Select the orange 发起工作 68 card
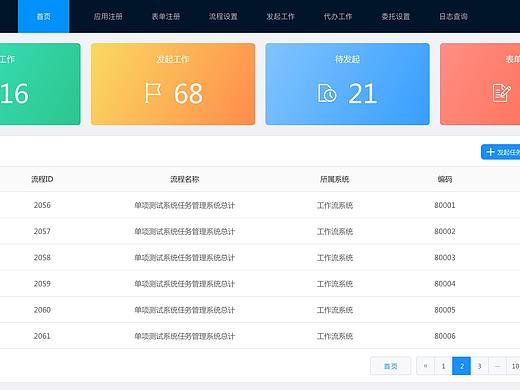This screenshot has height=390, width=520. tap(173, 84)
